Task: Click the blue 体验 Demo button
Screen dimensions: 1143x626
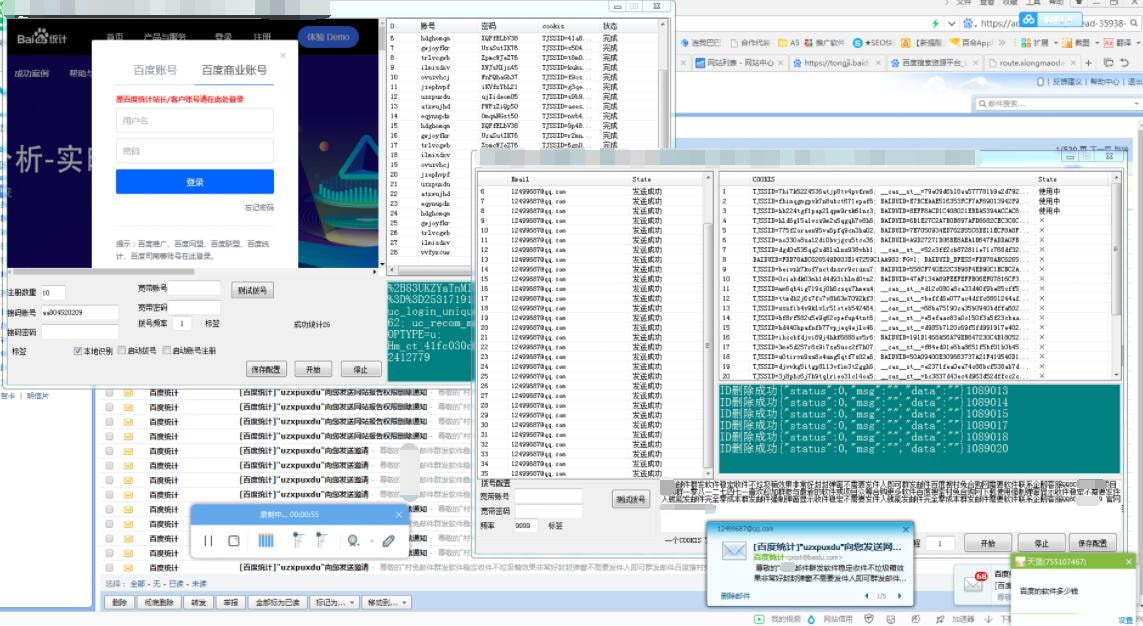Action: pyautogui.click(x=327, y=36)
